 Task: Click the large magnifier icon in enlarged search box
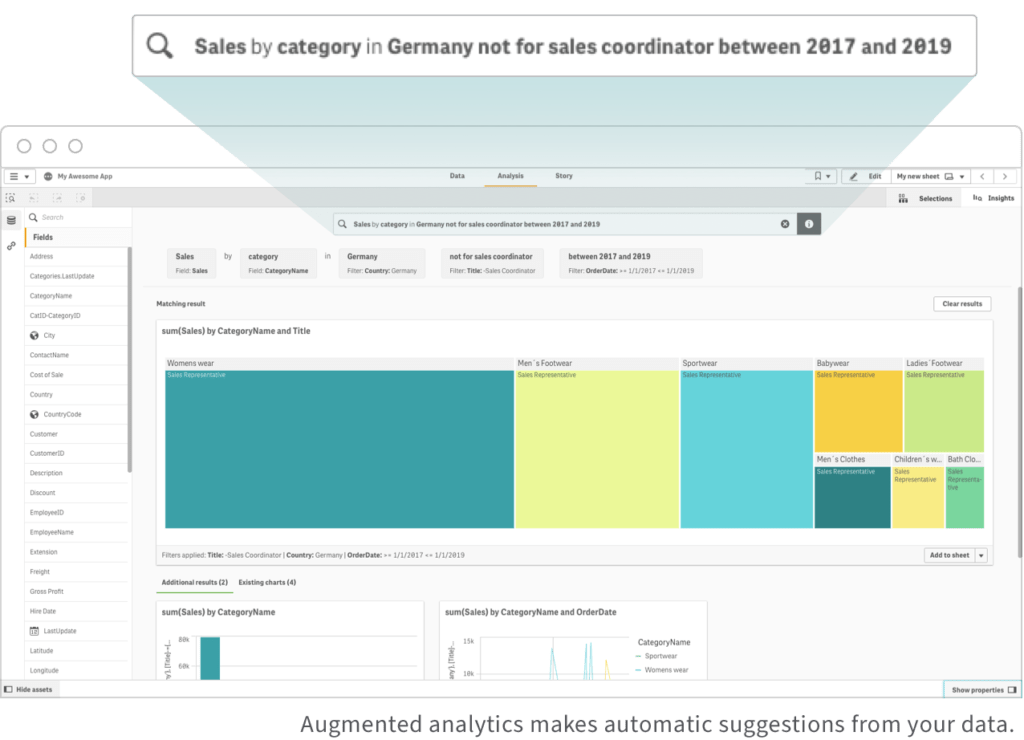(x=160, y=46)
